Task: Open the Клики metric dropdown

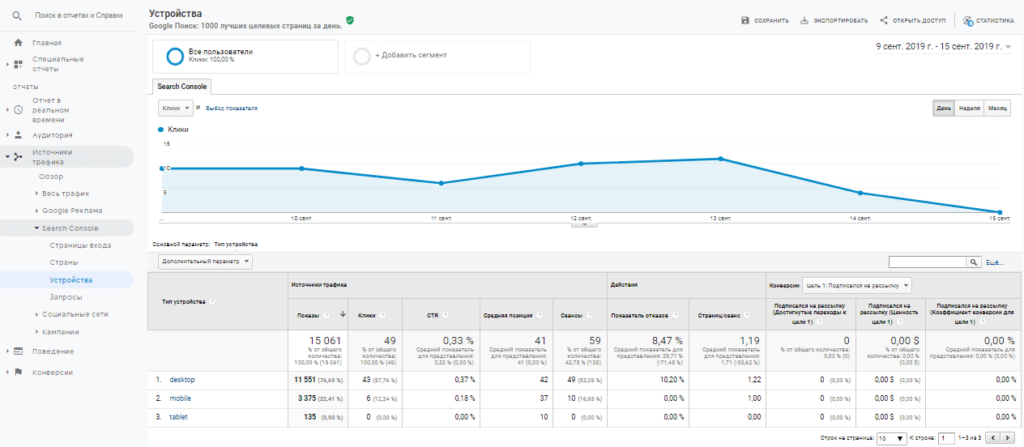Action: (x=174, y=108)
